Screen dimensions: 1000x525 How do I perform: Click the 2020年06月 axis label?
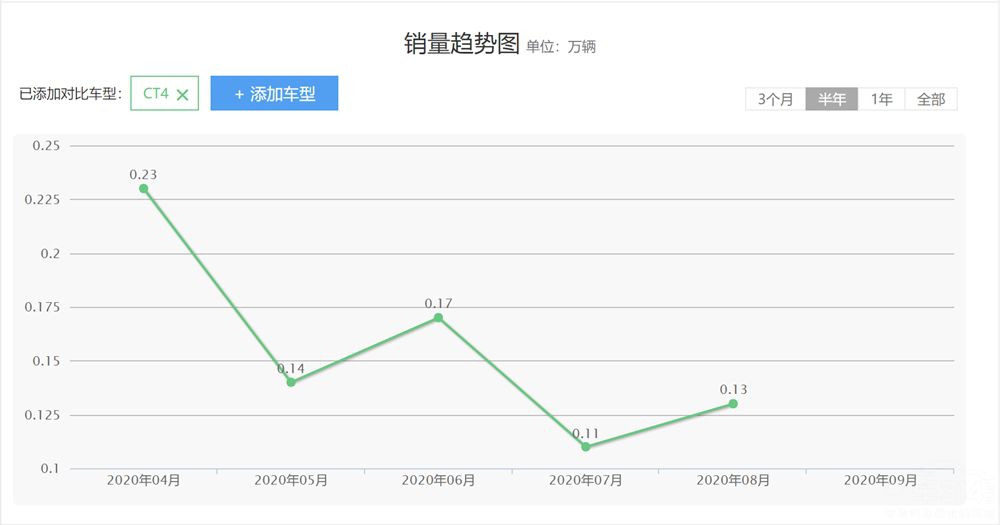point(438,480)
